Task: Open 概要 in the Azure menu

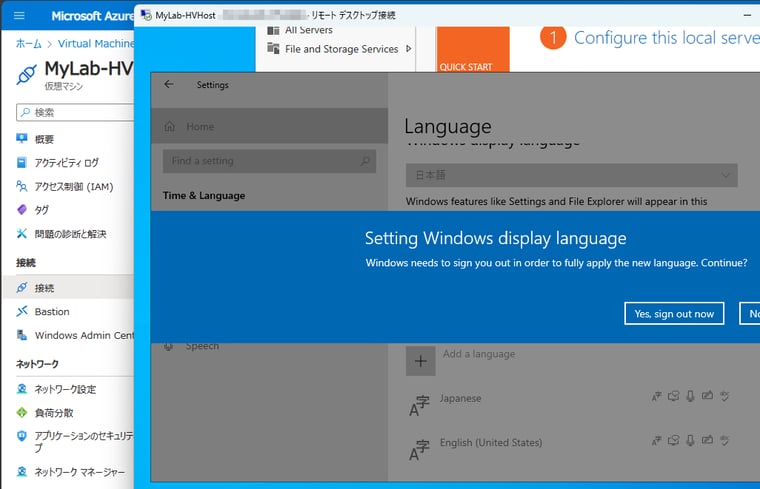Action: 44,140
